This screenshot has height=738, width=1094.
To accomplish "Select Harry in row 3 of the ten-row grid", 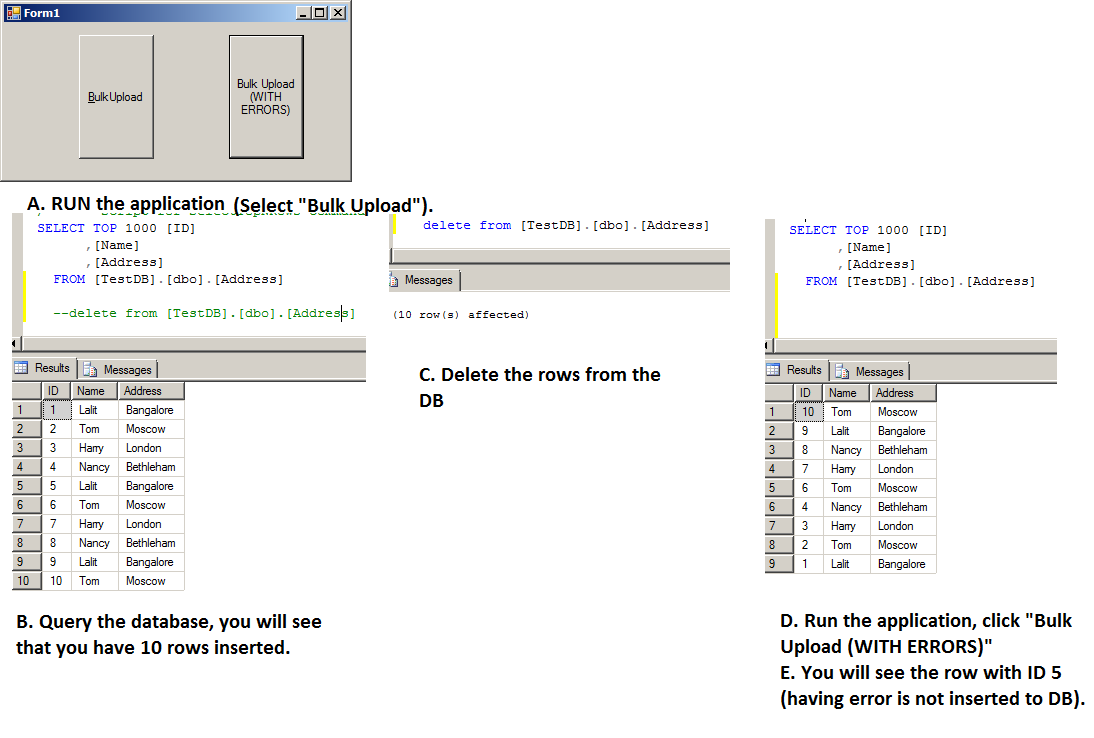I will 94,448.
